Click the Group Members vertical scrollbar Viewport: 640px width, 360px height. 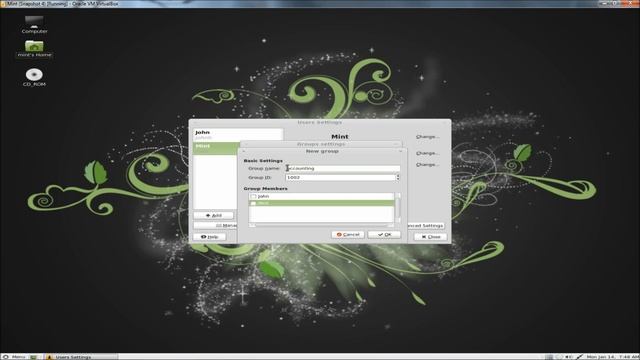[x=399, y=207]
